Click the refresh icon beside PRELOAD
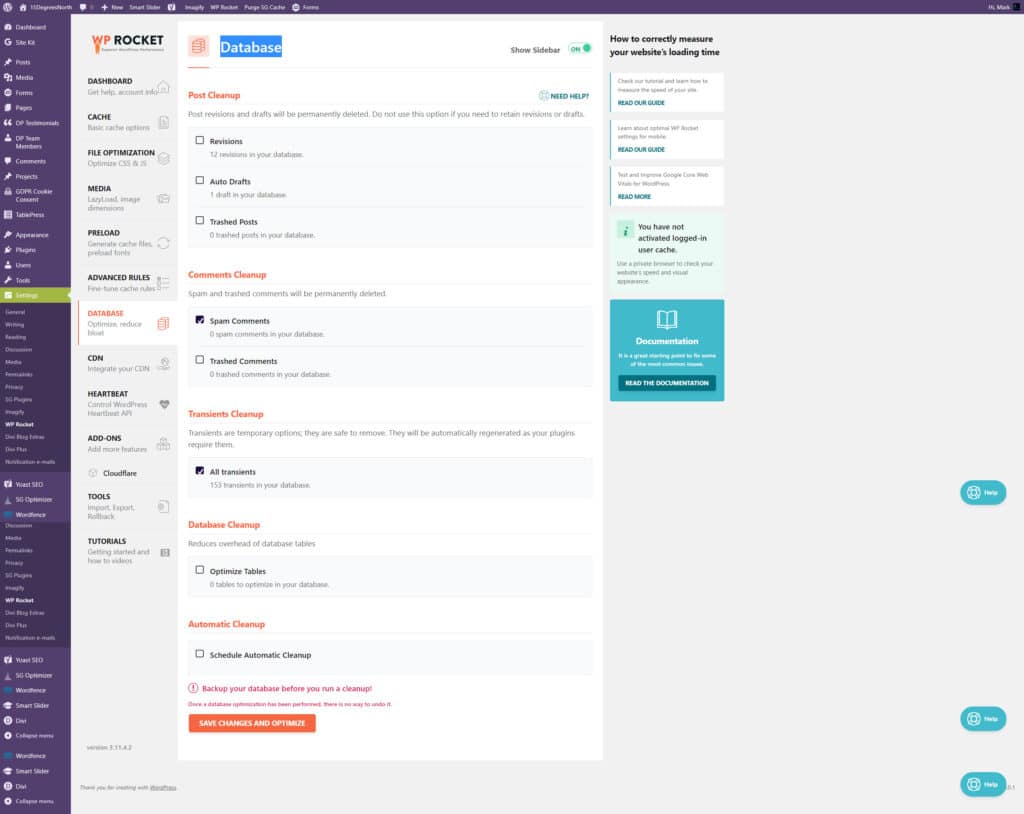 click(163, 243)
